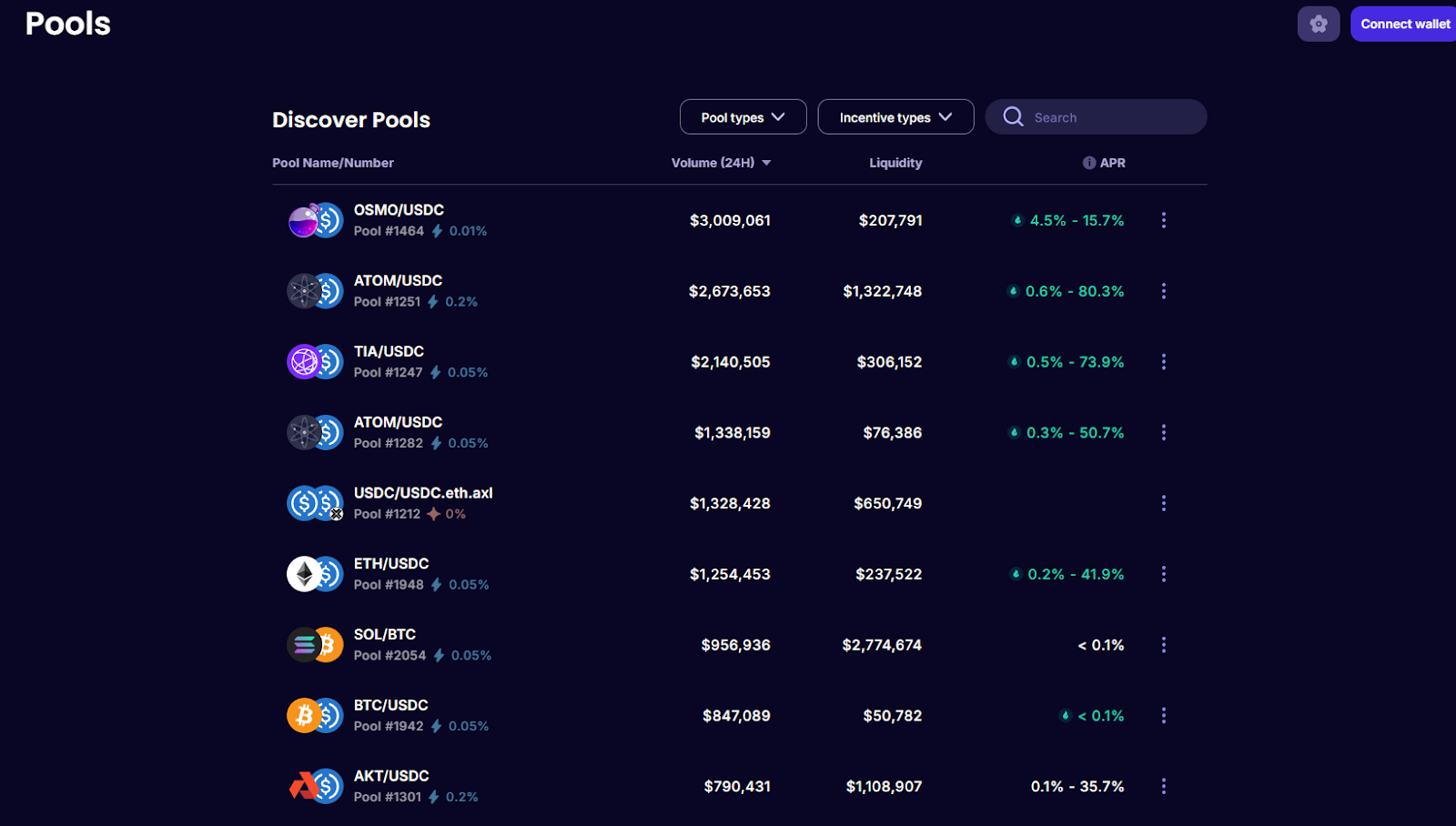Screen dimensions: 1456x826
Task: Open options menu for ETH/USDC pool
Action: [x=1163, y=574]
